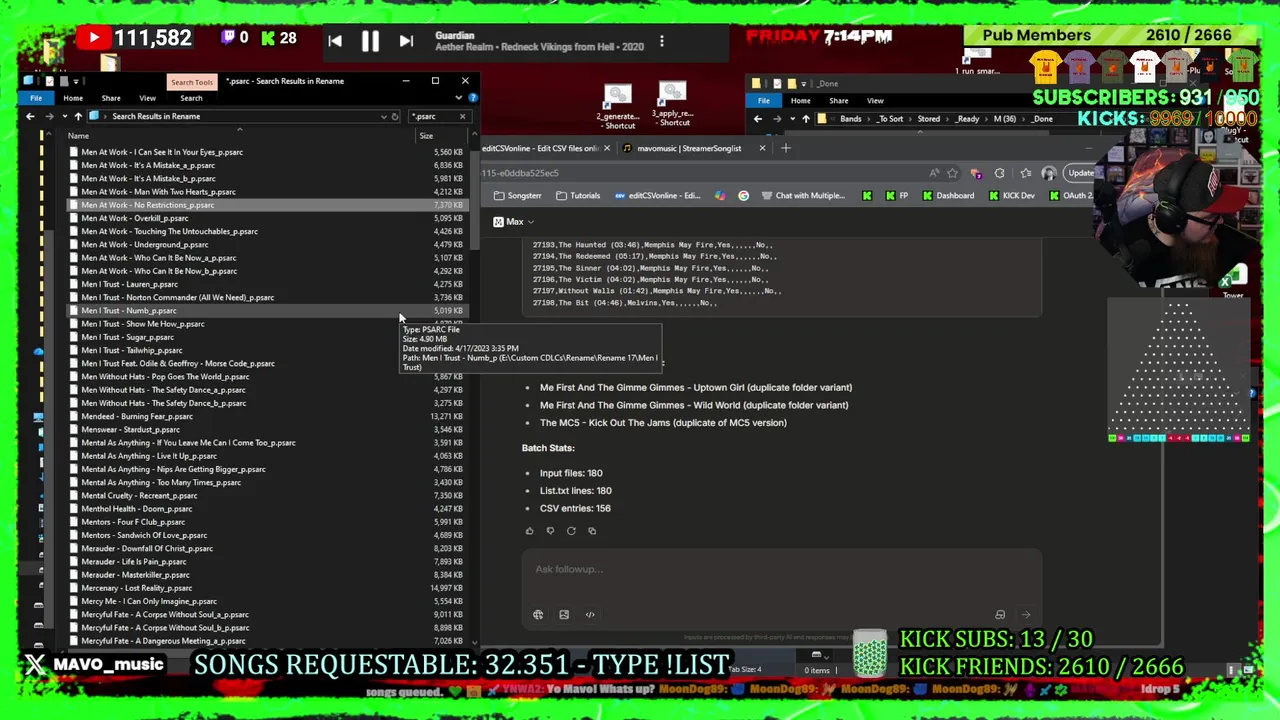
Task: Skip to next track in overlay player
Action: [406, 41]
